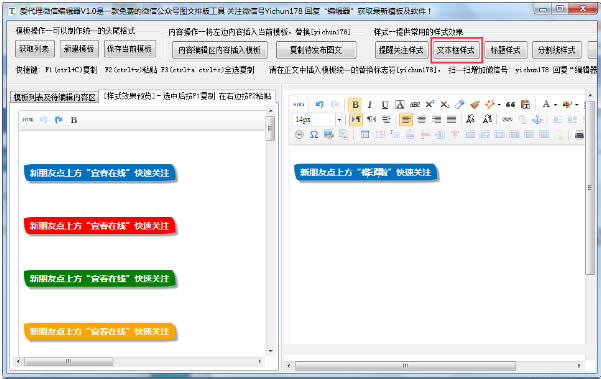Image resolution: width=601 pixels, height=379 pixels.
Task: Insert special character with Omega icon
Action: coord(314,135)
